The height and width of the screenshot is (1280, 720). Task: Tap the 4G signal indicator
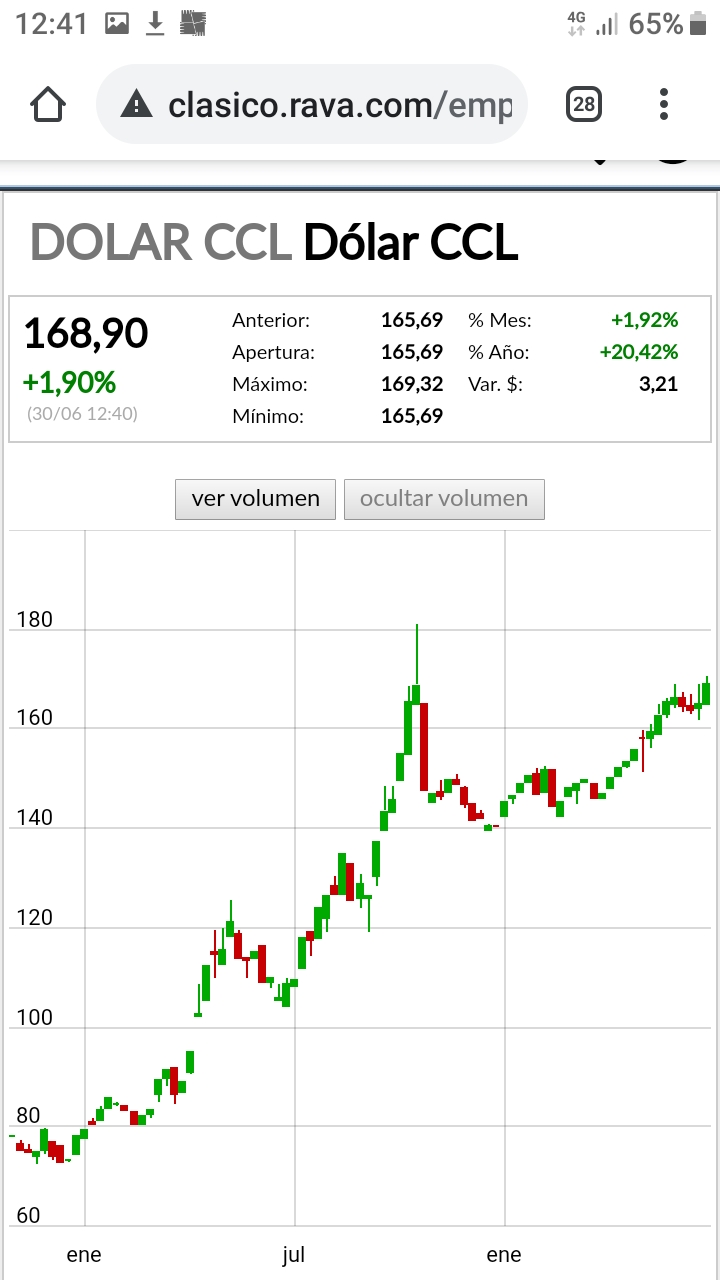point(576,23)
